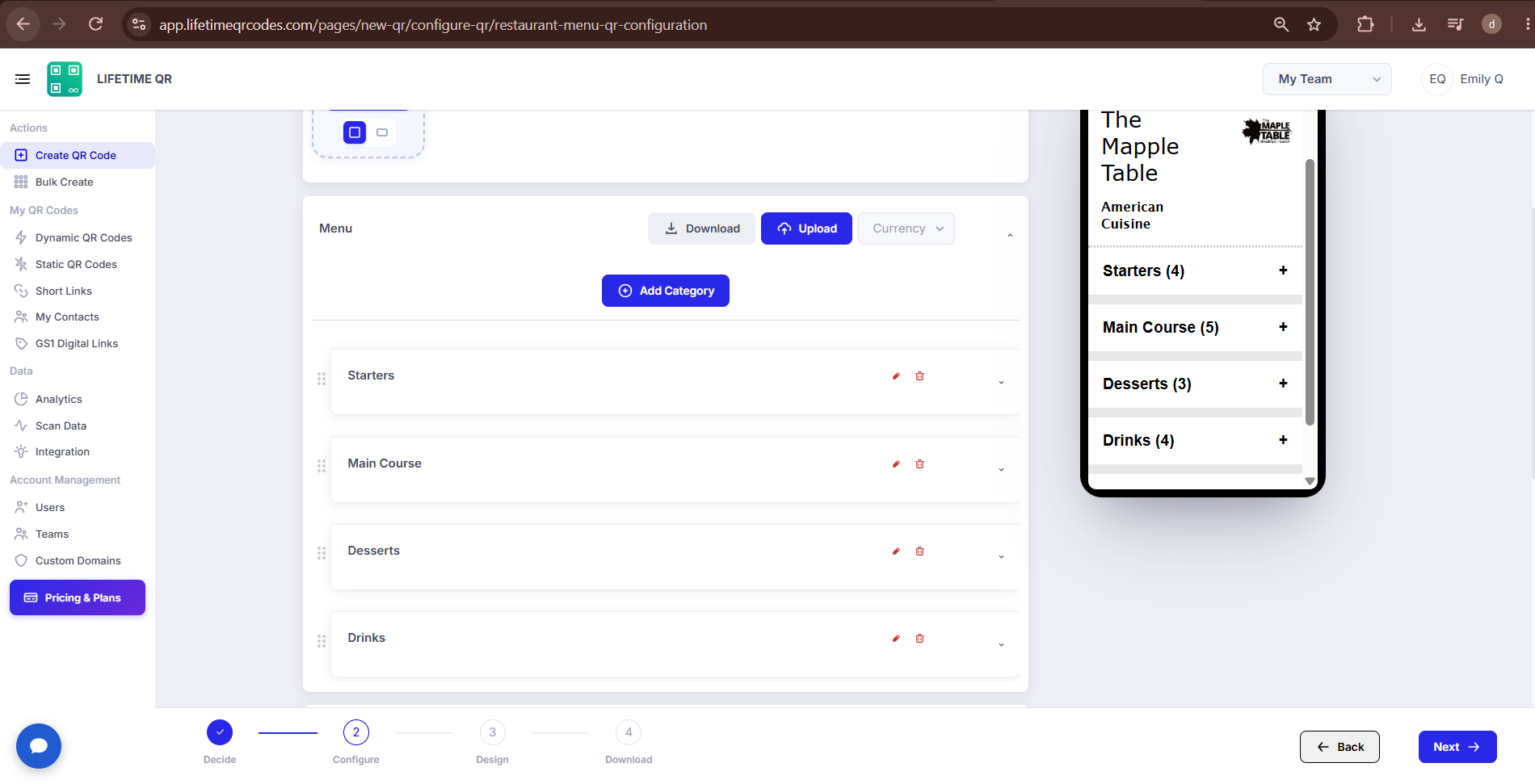Viewport: 1535px width, 784px height.
Task: Click the Back button
Action: pos(1339,747)
